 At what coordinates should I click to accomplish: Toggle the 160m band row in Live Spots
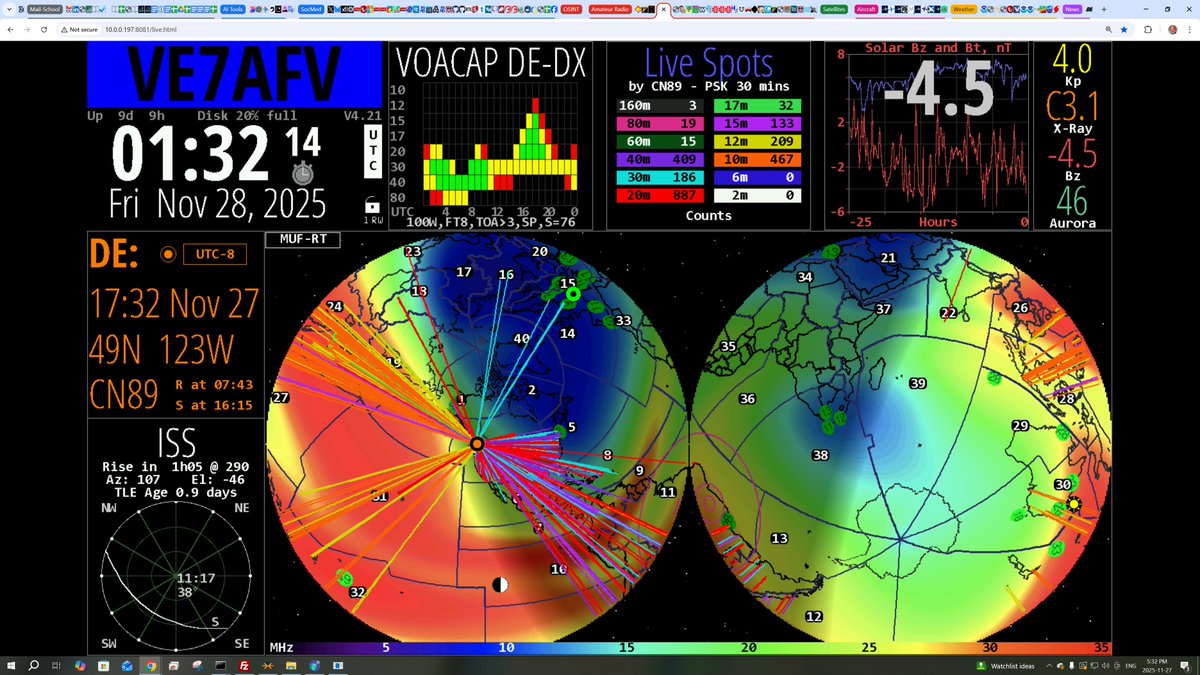660,105
